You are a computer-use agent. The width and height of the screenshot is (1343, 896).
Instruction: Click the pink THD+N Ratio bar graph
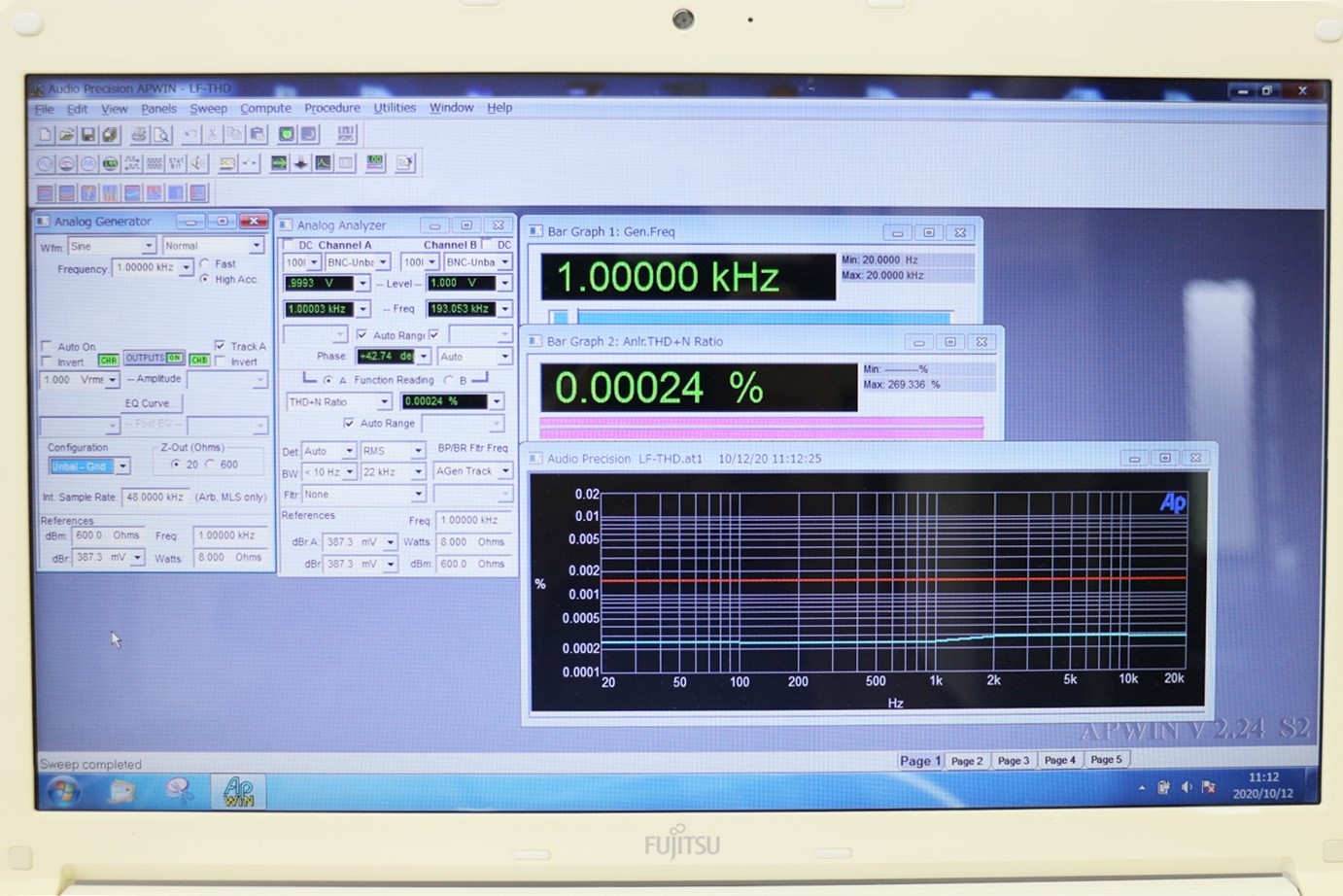(761, 428)
